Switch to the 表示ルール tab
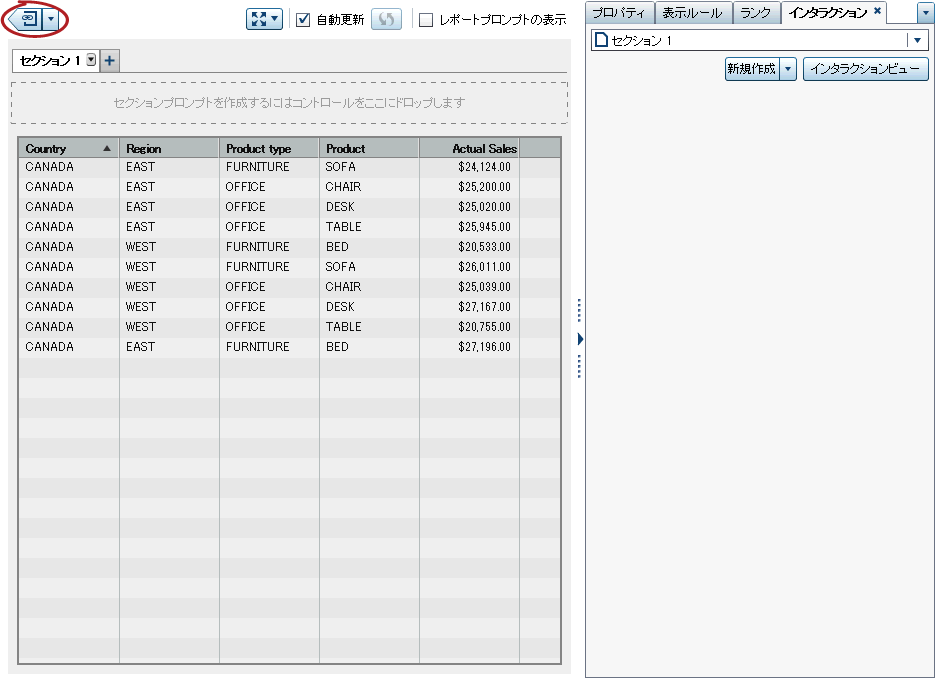The height and width of the screenshot is (678, 935). coord(694,13)
